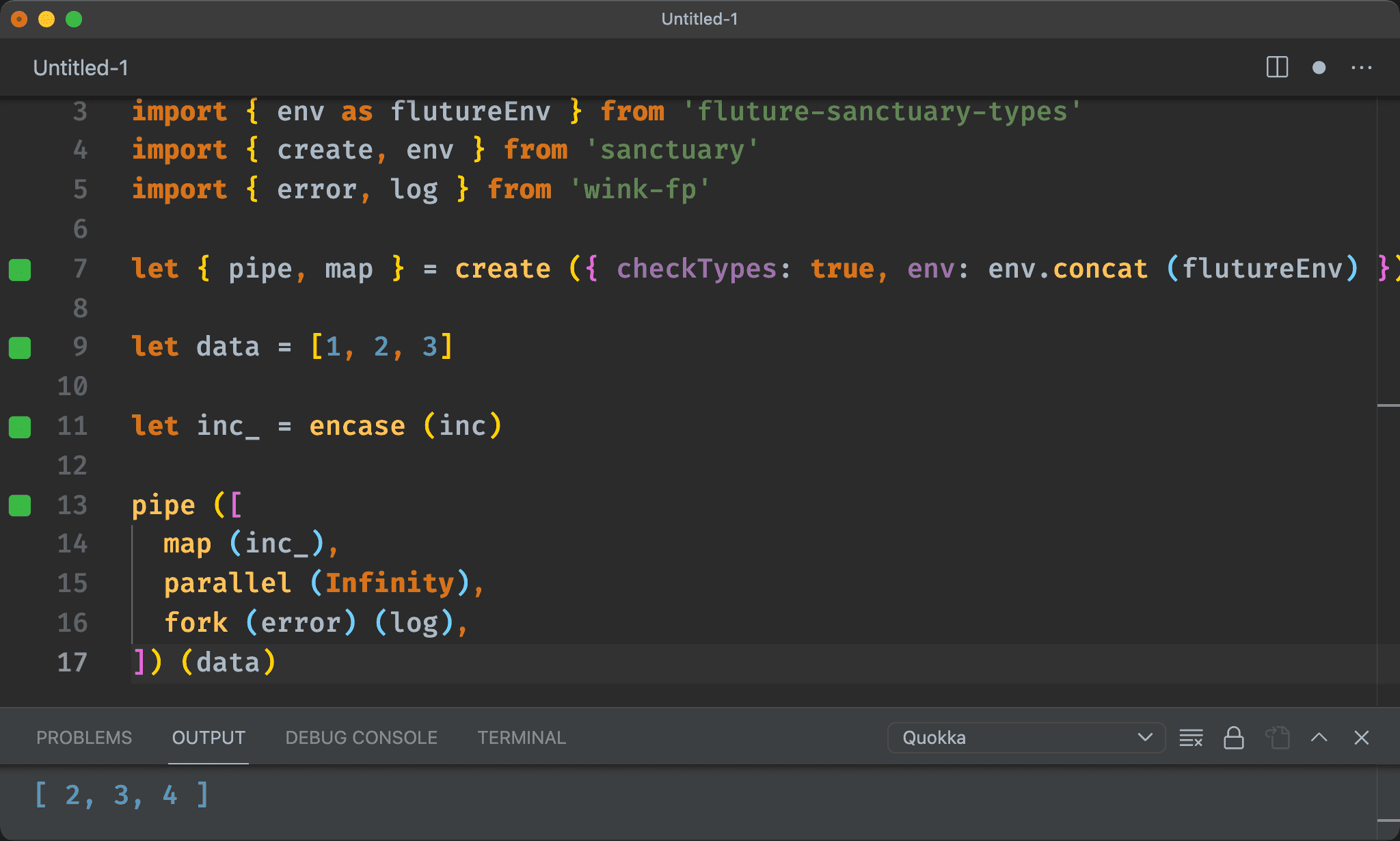Click the pipe call on line 13
The image size is (1400, 841).
point(163,505)
